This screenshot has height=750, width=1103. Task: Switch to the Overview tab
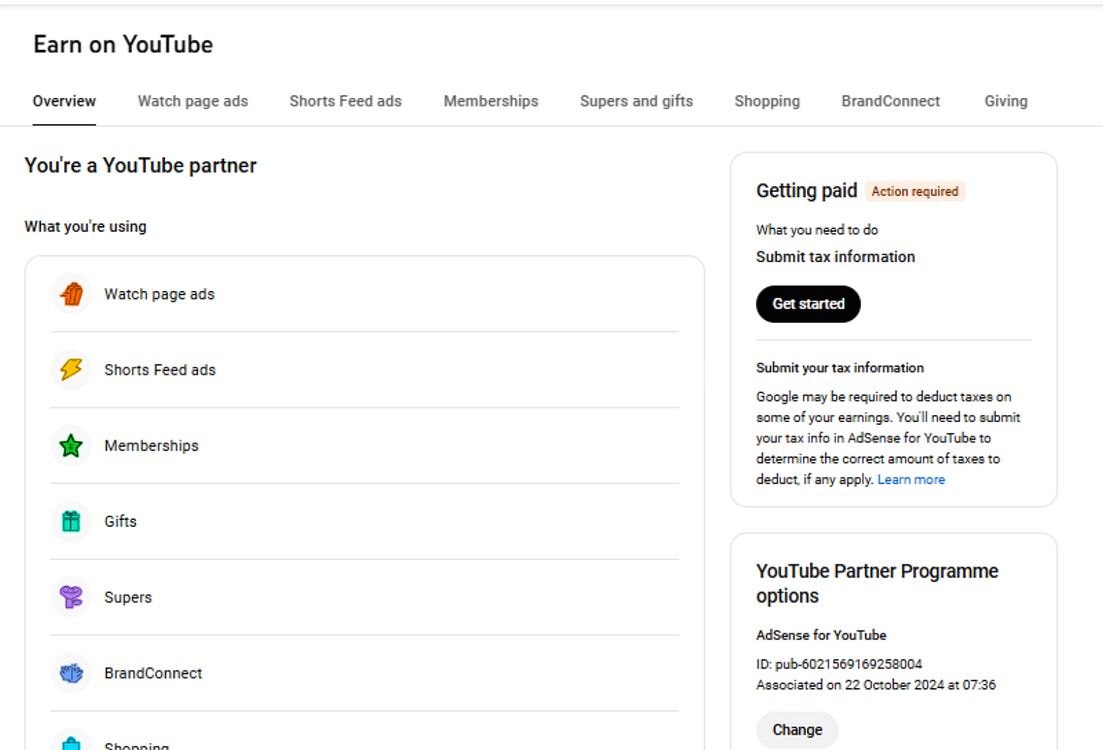coord(64,101)
